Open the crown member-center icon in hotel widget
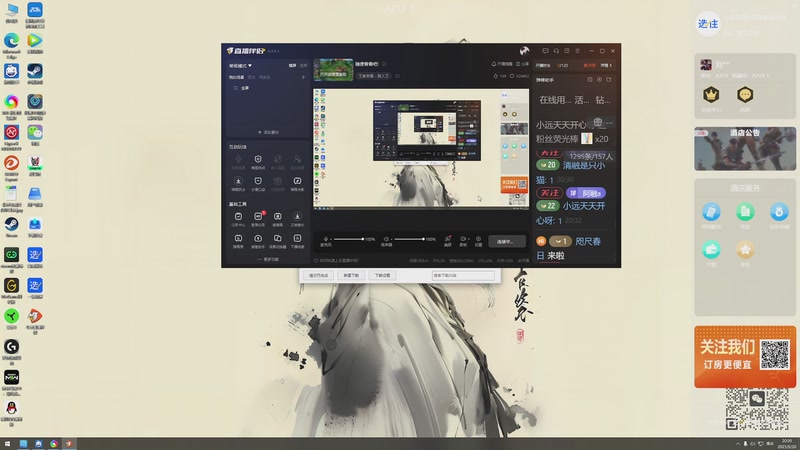The width and height of the screenshot is (800, 450). click(711, 94)
